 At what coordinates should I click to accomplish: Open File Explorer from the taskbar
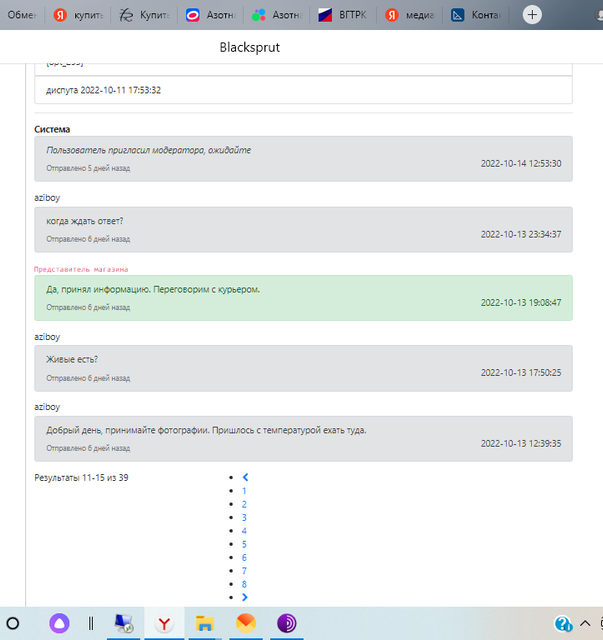pyautogui.click(x=205, y=623)
